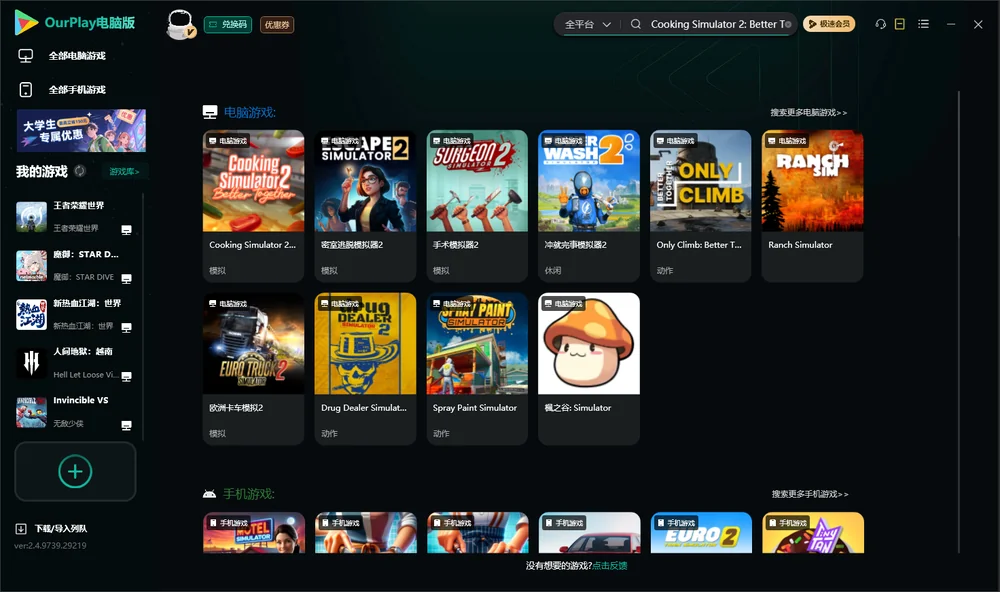Minimize the OurPlay window

click(951, 24)
